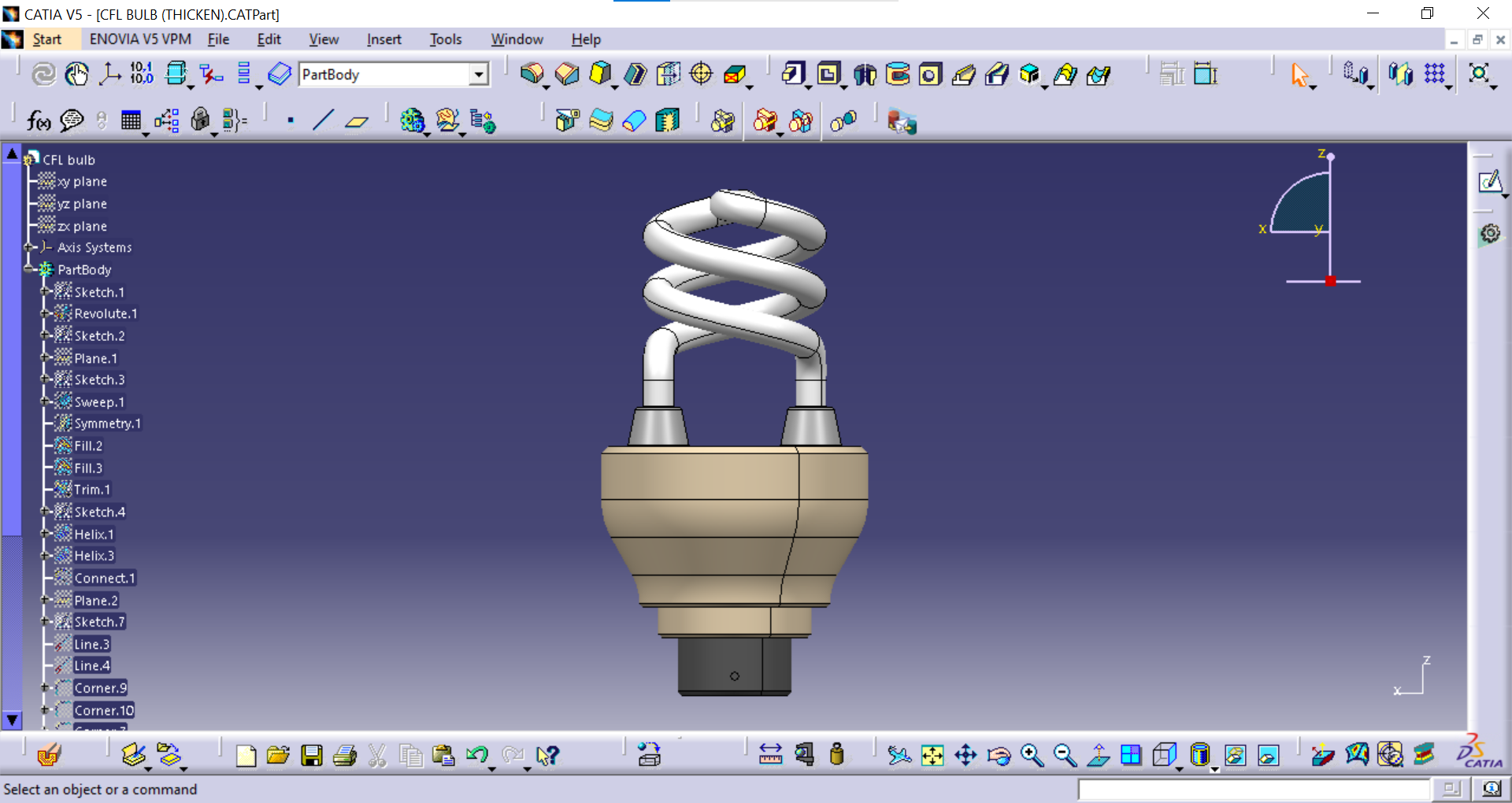Screen dimensions: 1512x803
Task: Toggle Hide/Show for selected object
Action: point(1235,755)
